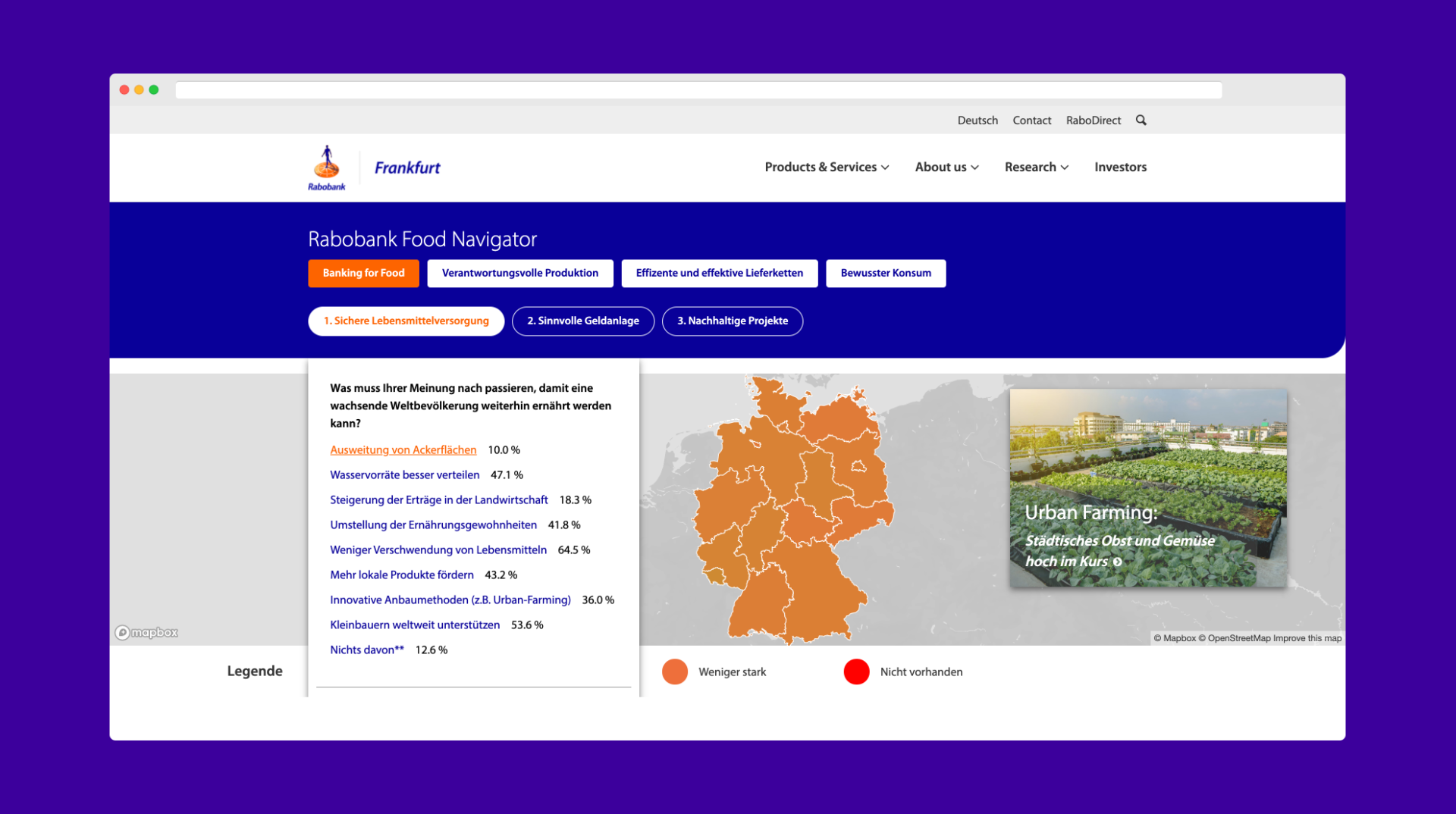Click the red Nicht vorhanden legend swatch
The image size is (1456, 814).
click(856, 672)
